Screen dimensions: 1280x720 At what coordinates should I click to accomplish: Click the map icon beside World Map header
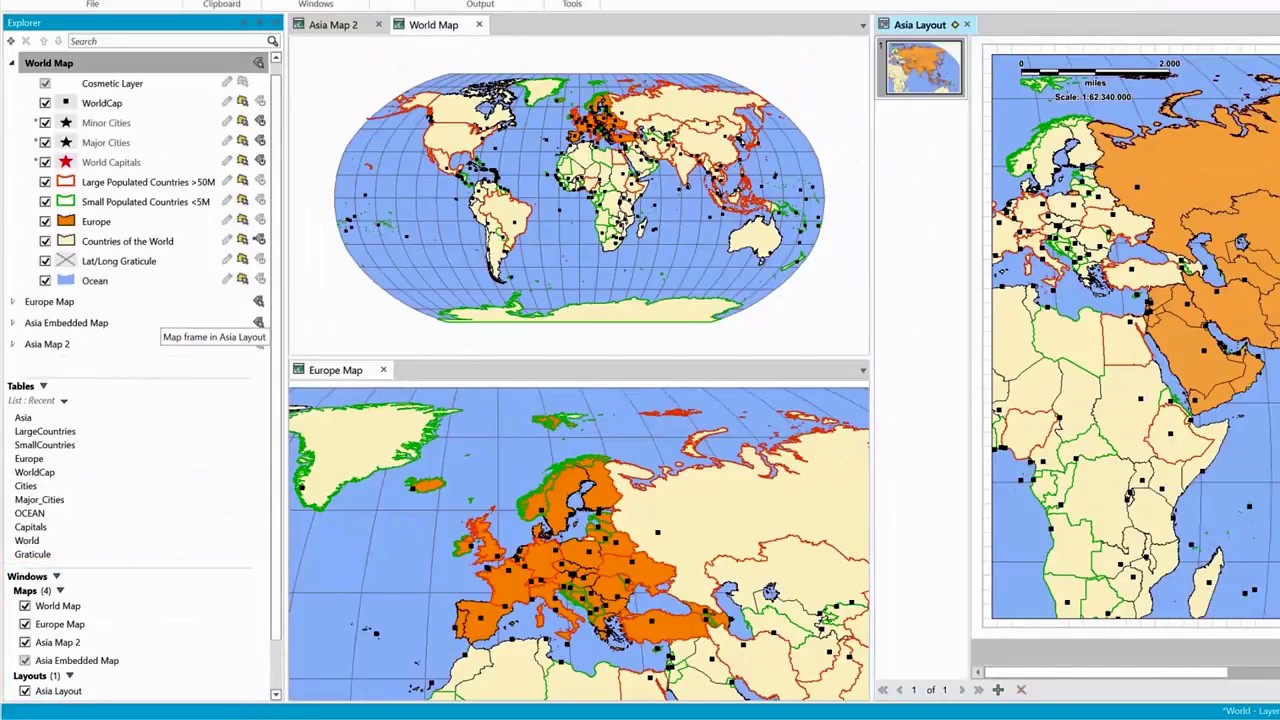point(259,63)
